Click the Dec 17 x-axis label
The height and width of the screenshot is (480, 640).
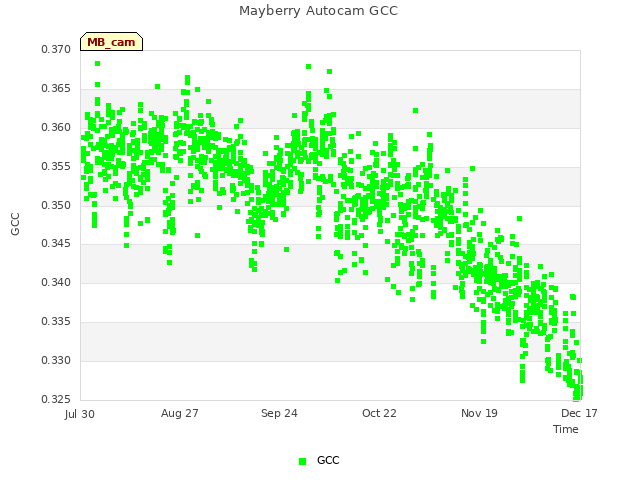pos(579,413)
